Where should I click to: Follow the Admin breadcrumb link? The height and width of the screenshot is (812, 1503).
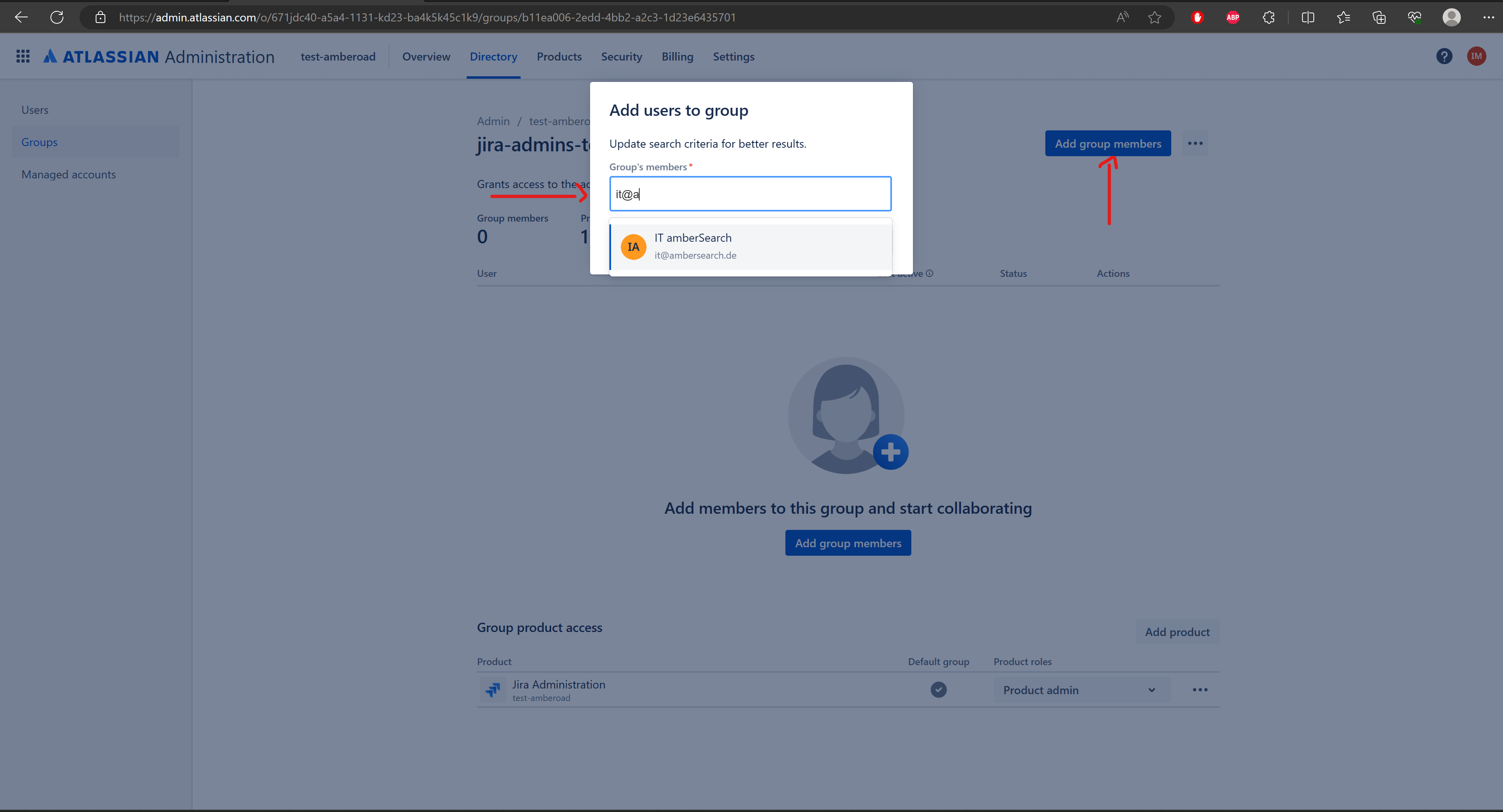coord(493,121)
